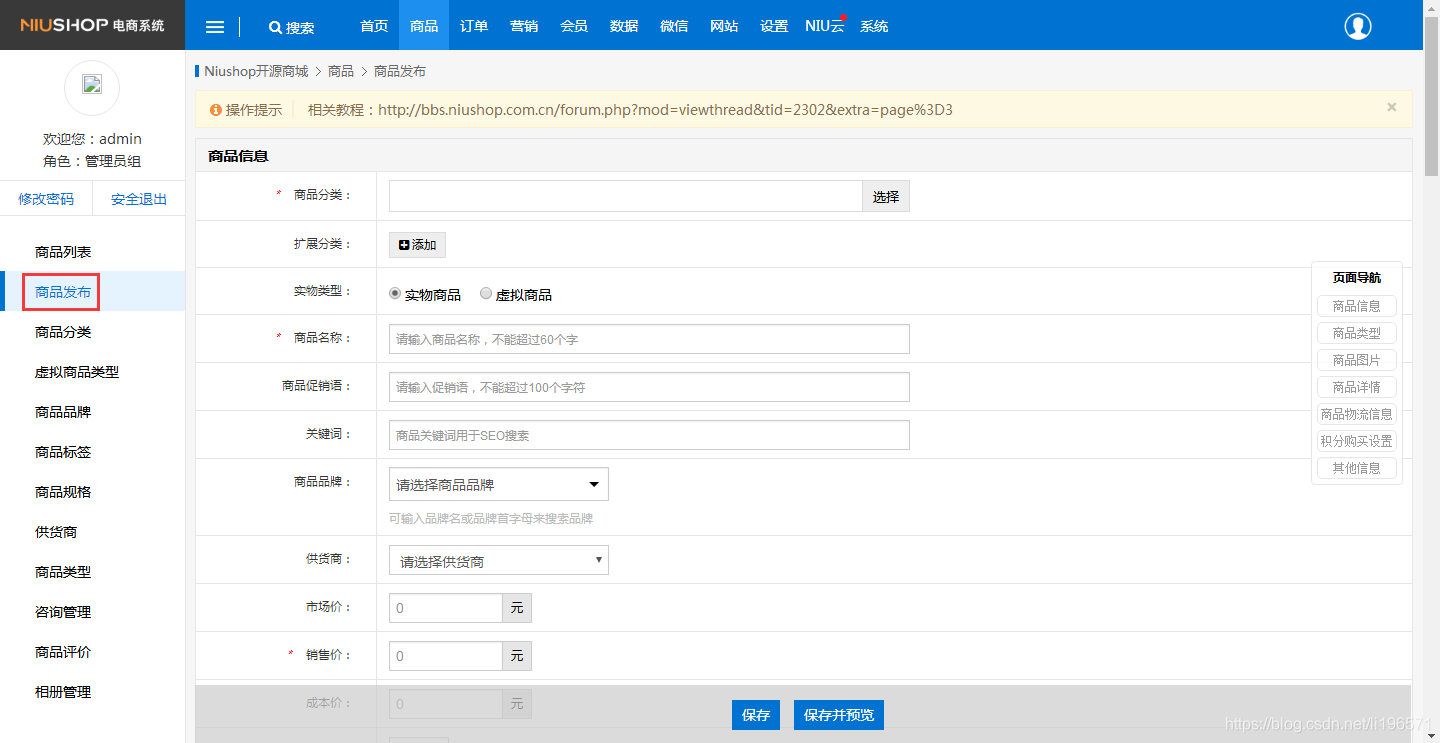Viewport: 1440px width, 743px height.
Task: Click 修改密码 link
Action: pos(46,199)
